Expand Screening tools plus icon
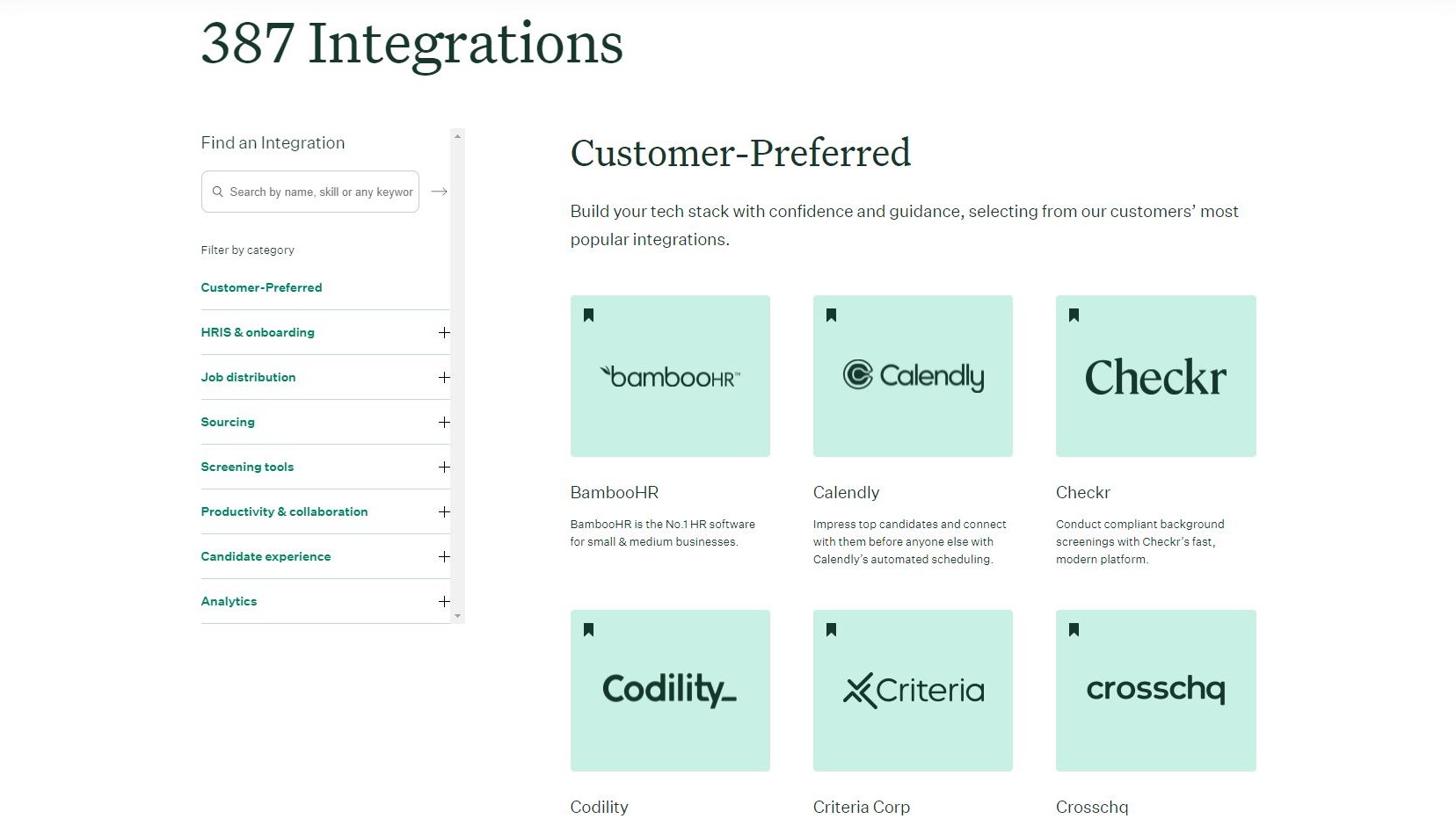 coord(444,467)
